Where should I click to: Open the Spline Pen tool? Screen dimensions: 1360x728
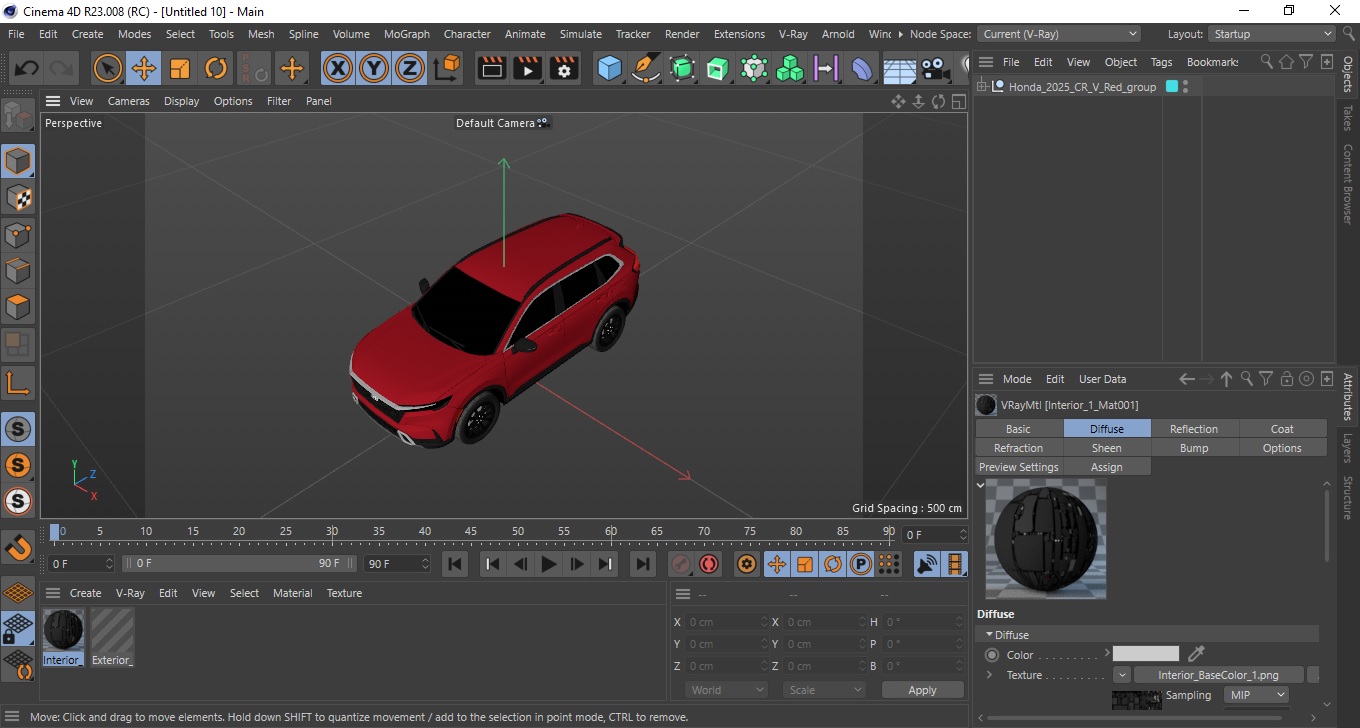646,69
